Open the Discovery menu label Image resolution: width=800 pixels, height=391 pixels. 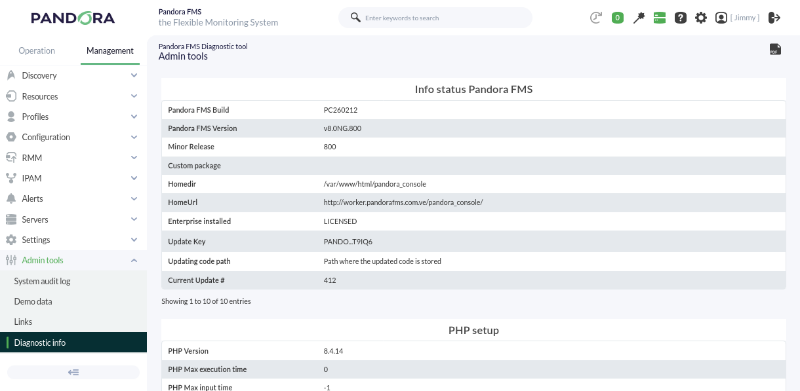tap(39, 76)
